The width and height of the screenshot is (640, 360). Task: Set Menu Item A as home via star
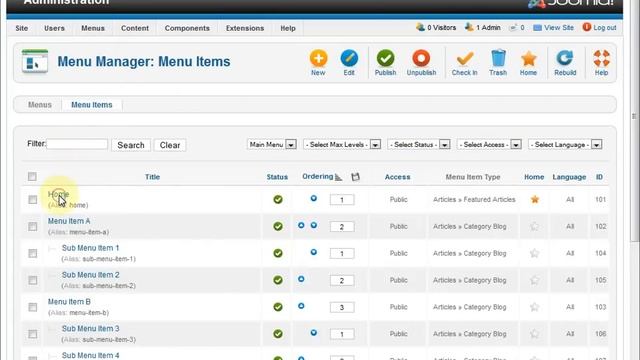tap(535, 227)
